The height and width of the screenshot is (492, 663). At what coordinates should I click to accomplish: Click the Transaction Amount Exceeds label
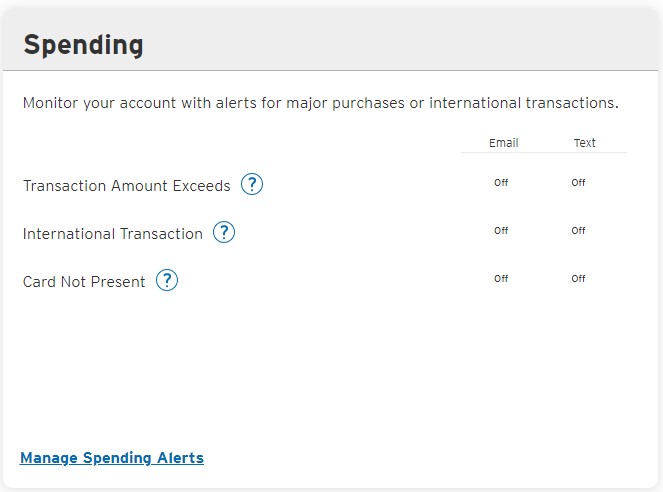point(127,186)
